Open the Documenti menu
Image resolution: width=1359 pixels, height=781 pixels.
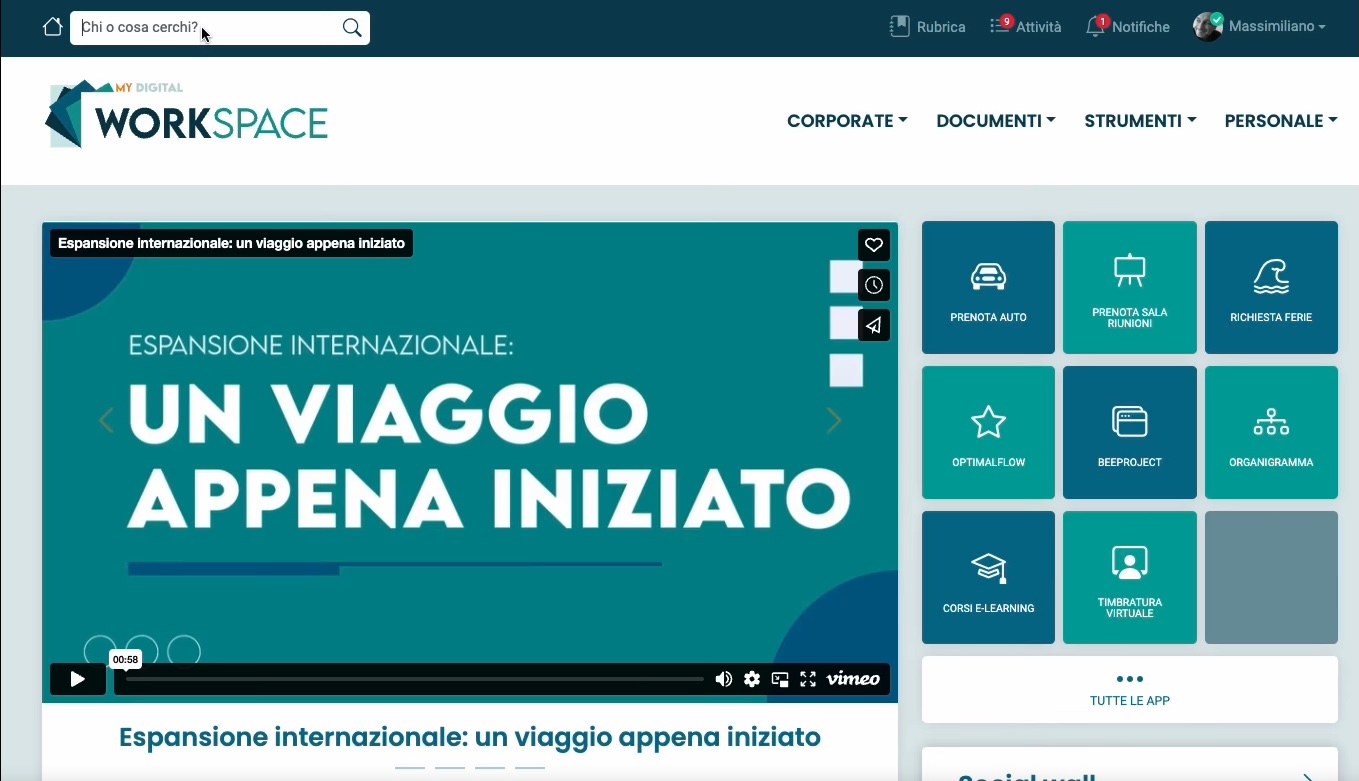click(x=995, y=121)
